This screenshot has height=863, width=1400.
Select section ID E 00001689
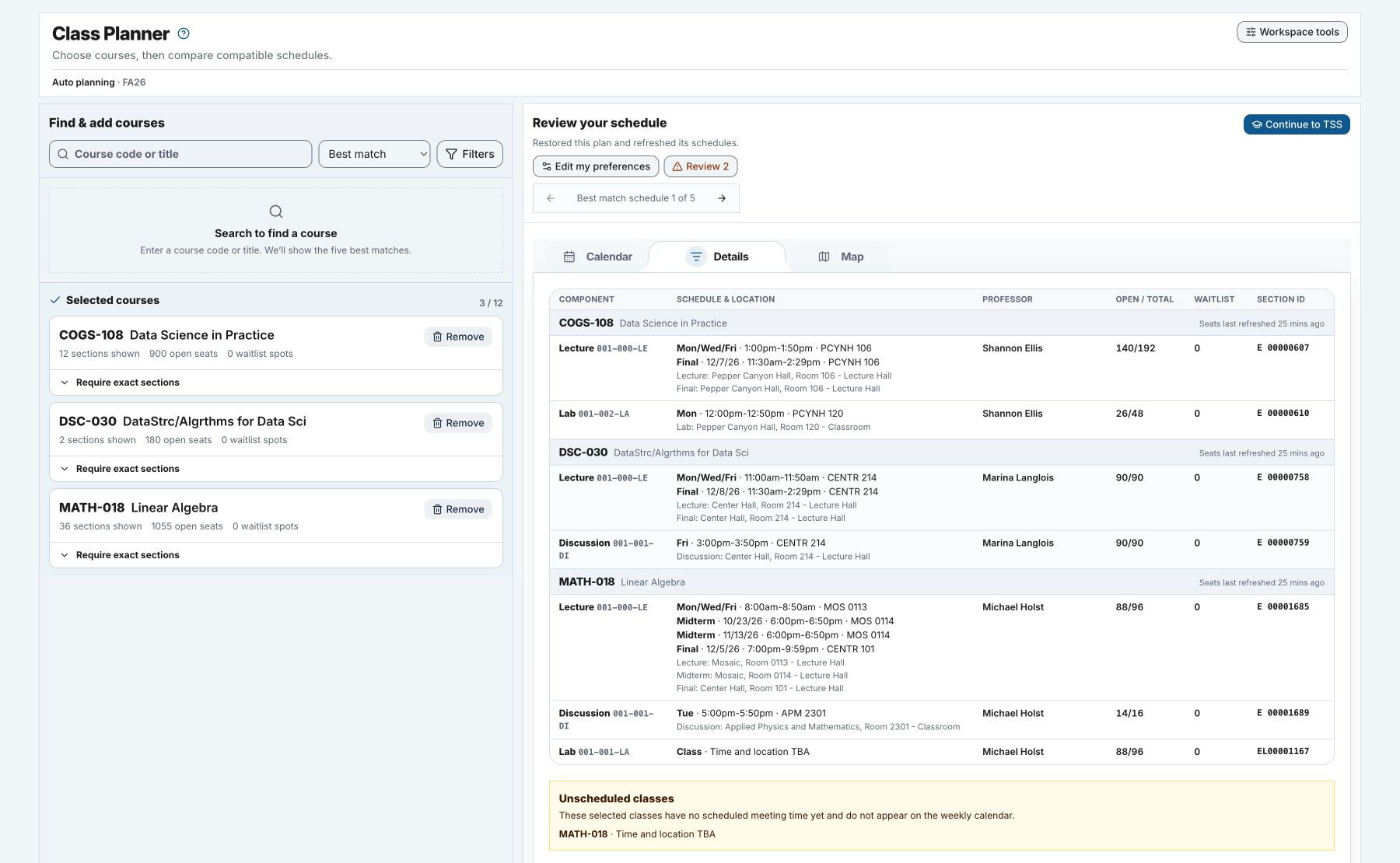[x=1283, y=714]
